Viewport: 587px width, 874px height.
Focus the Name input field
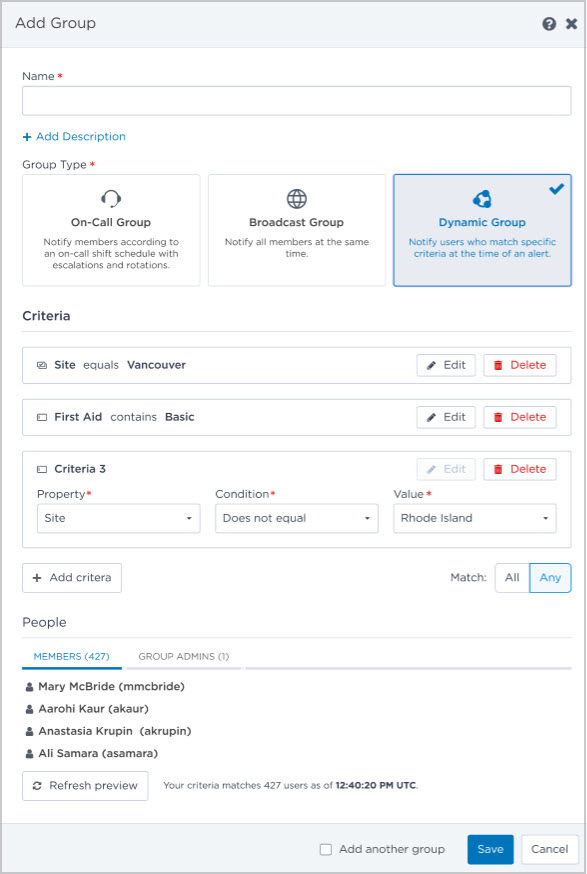click(x=297, y=100)
